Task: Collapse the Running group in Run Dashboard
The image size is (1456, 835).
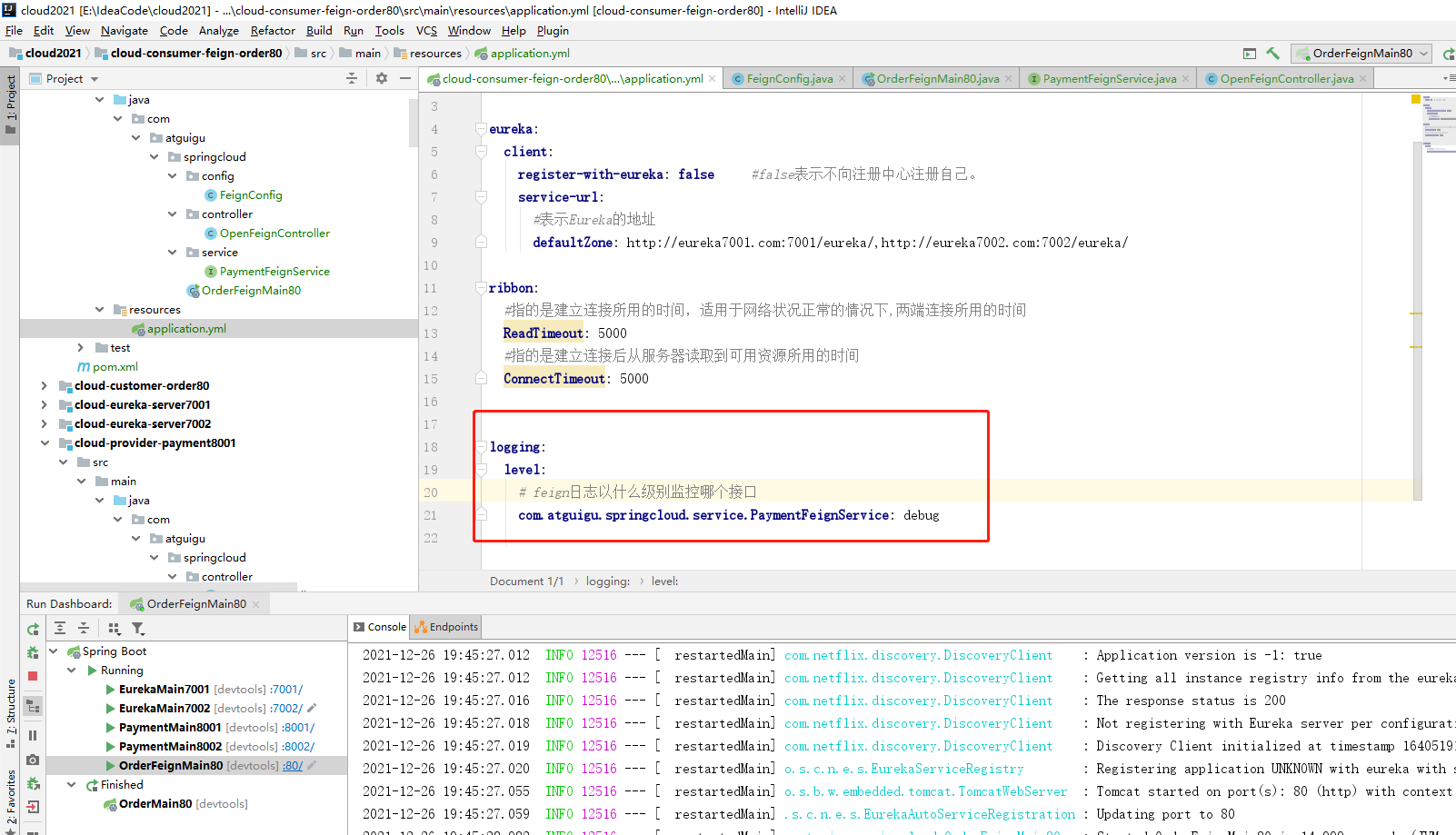Action: (72, 671)
